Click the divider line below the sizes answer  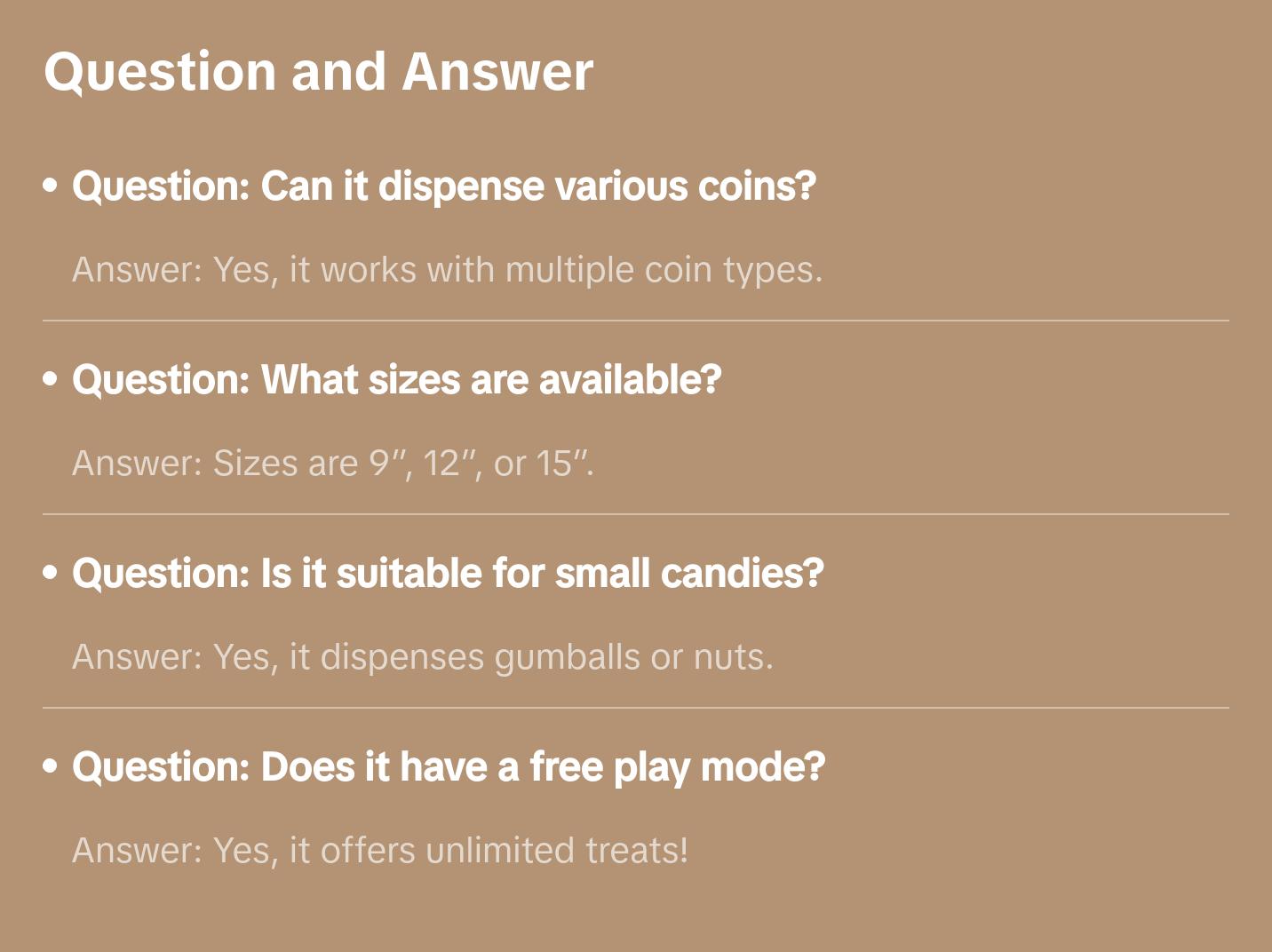click(x=636, y=514)
